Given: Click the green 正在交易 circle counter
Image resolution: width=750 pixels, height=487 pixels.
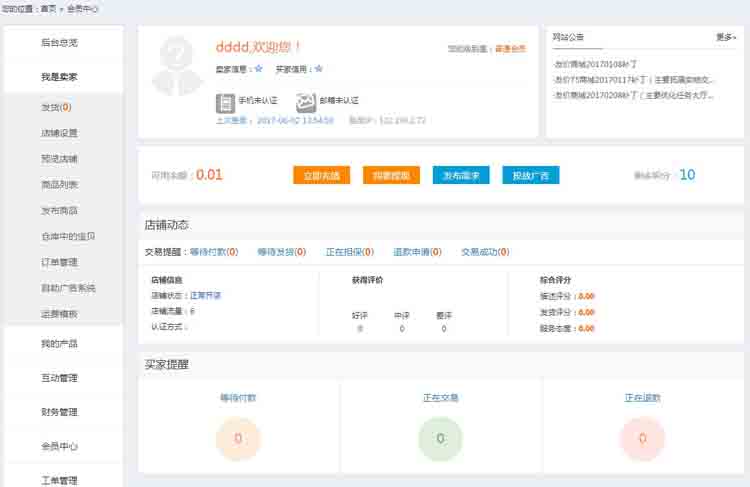Looking at the screenshot, I should 440,438.
